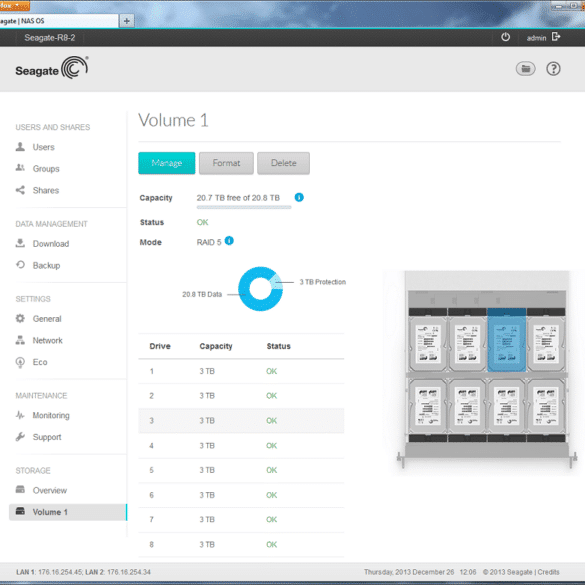This screenshot has width=585, height=585.
Task: Click the power icon in the top bar
Action: pos(506,37)
